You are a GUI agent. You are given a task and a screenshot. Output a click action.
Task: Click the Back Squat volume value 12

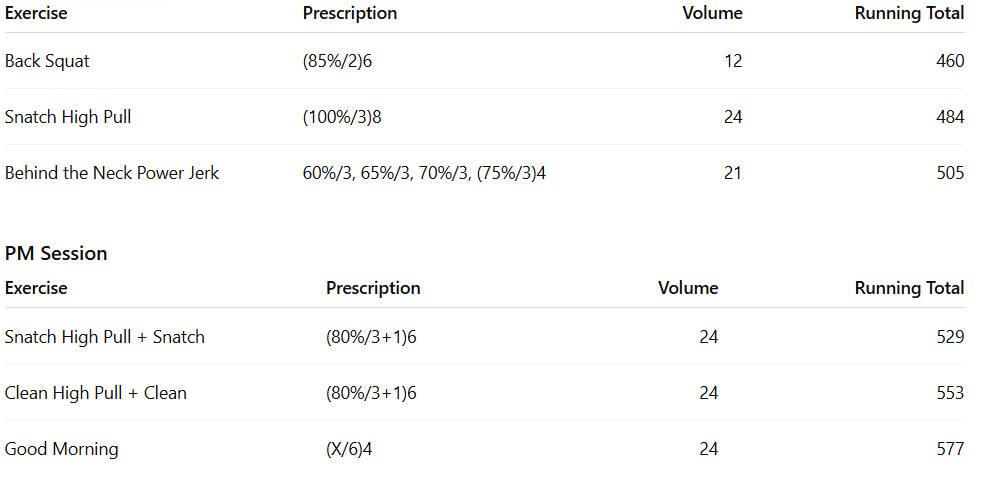click(x=733, y=61)
